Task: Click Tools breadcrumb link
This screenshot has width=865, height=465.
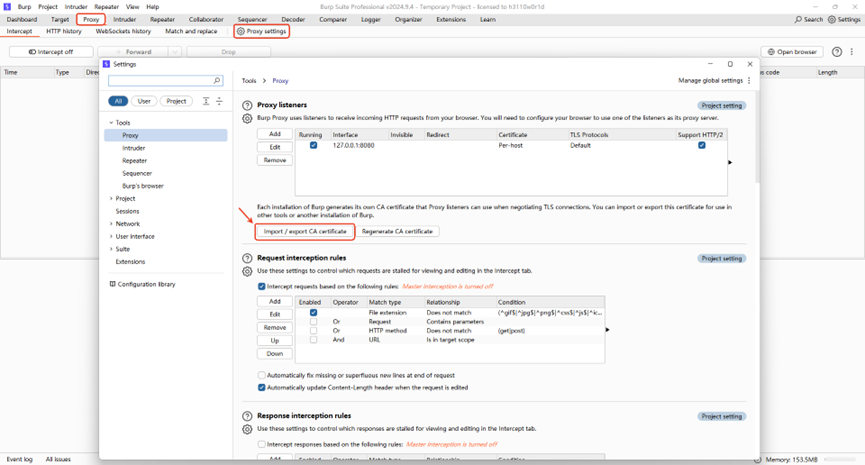Action: pos(249,81)
